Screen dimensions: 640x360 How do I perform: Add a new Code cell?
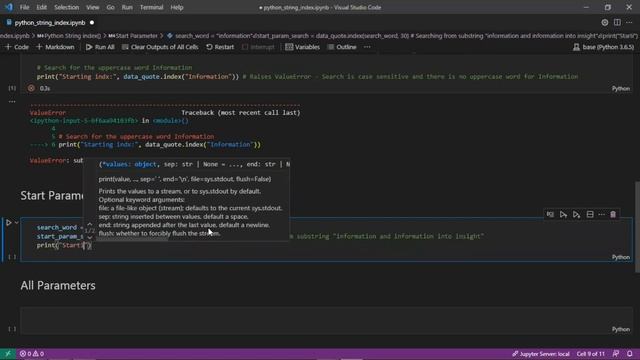tap(17, 47)
